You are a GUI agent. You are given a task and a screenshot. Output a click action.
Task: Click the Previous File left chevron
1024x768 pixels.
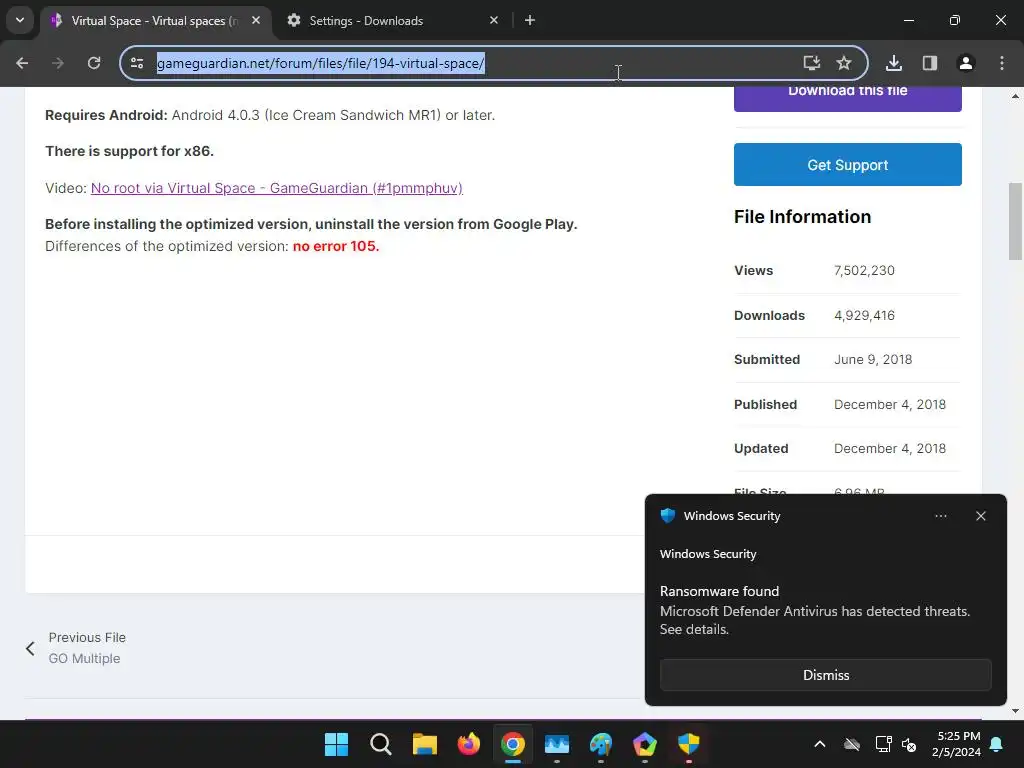(x=30, y=648)
